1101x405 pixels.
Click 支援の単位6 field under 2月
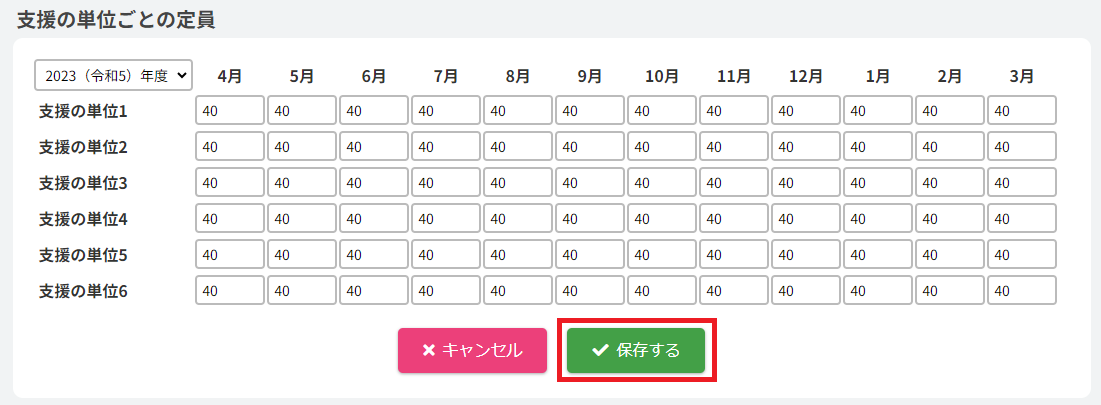tap(950, 291)
